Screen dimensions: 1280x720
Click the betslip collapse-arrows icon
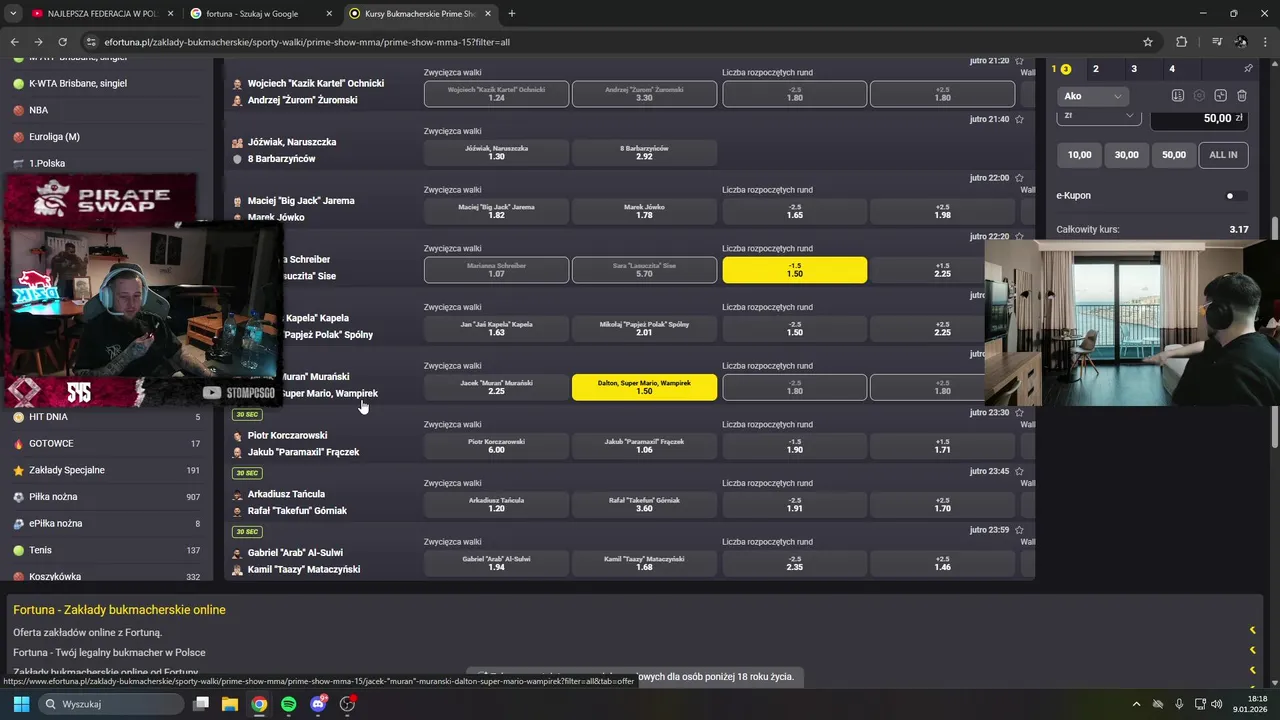pyautogui.click(x=1220, y=96)
